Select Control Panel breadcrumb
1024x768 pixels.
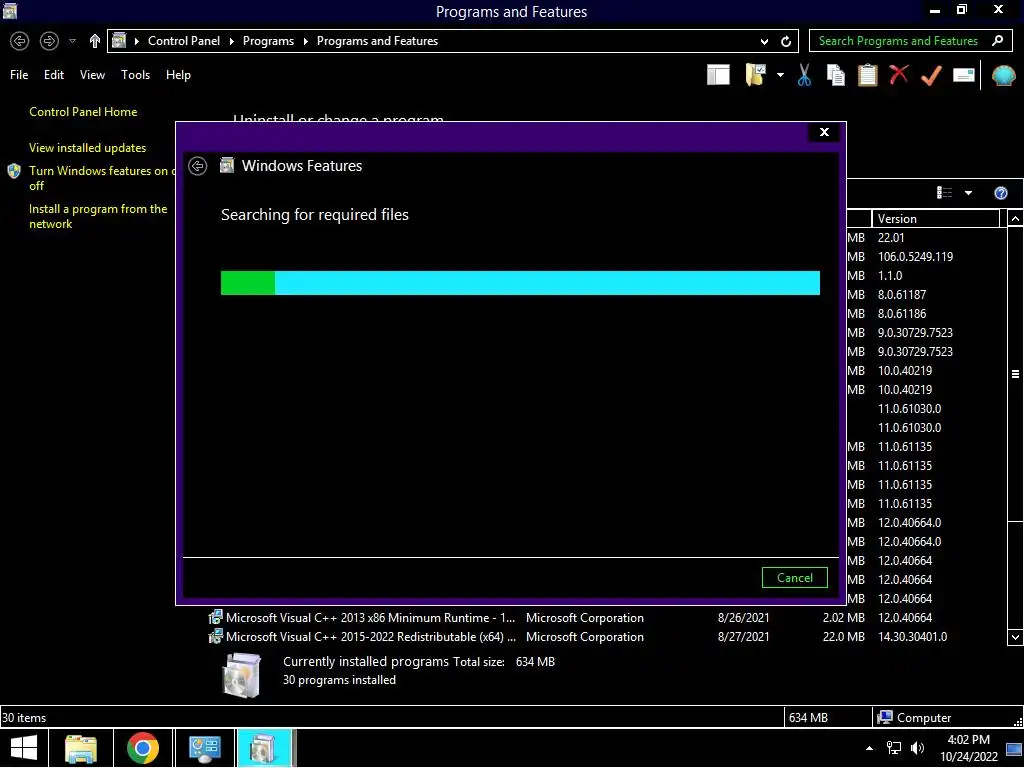coord(184,41)
